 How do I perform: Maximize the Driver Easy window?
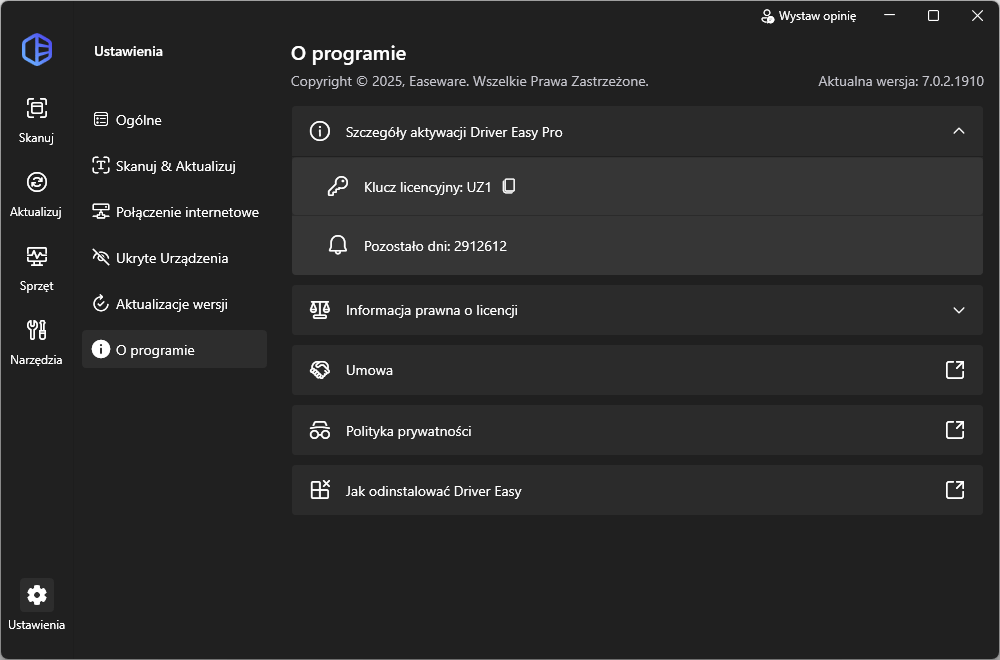(x=933, y=15)
